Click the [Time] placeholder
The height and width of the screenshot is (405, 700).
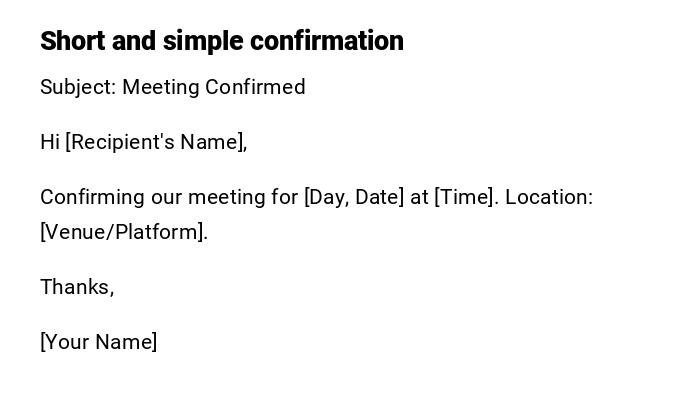[x=466, y=197]
